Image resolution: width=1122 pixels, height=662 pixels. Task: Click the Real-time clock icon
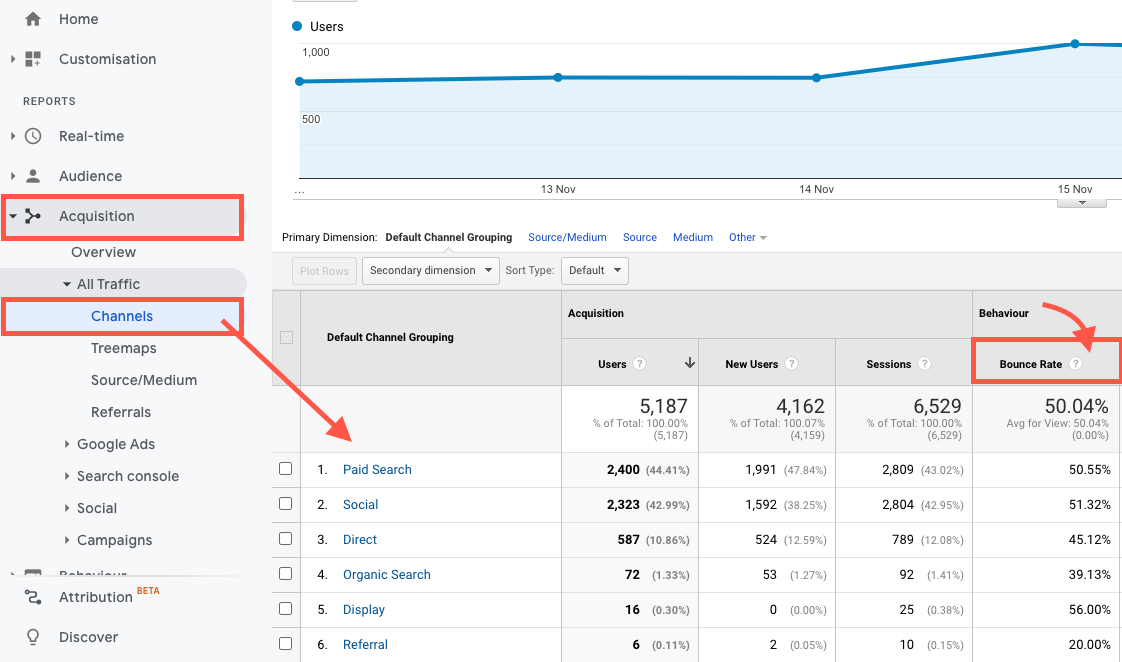pyautogui.click(x=31, y=136)
